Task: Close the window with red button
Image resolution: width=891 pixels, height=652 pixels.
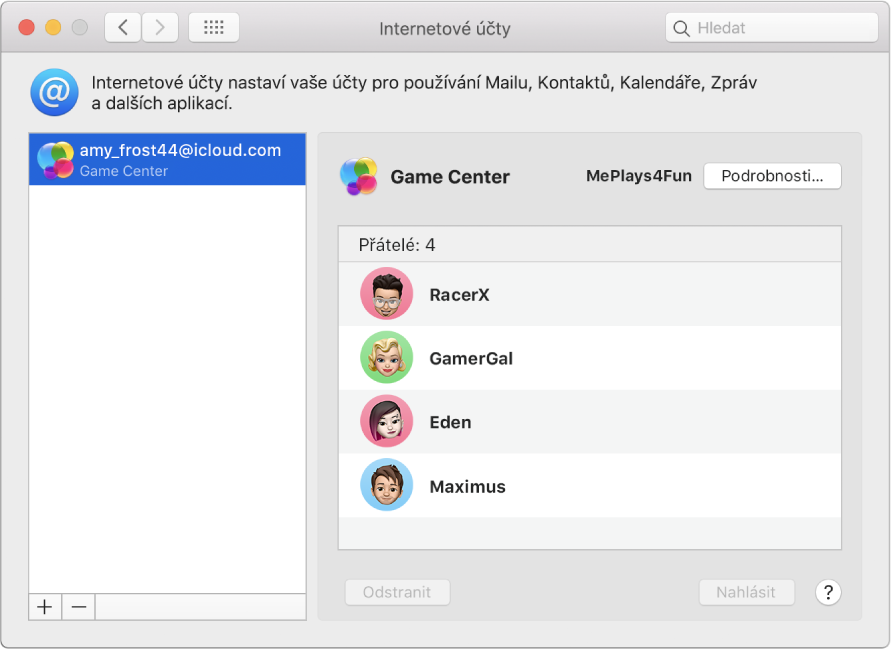Action: click(x=26, y=27)
